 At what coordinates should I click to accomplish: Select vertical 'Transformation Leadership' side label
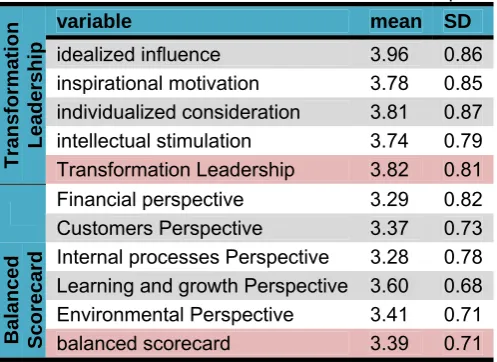pos(23,95)
